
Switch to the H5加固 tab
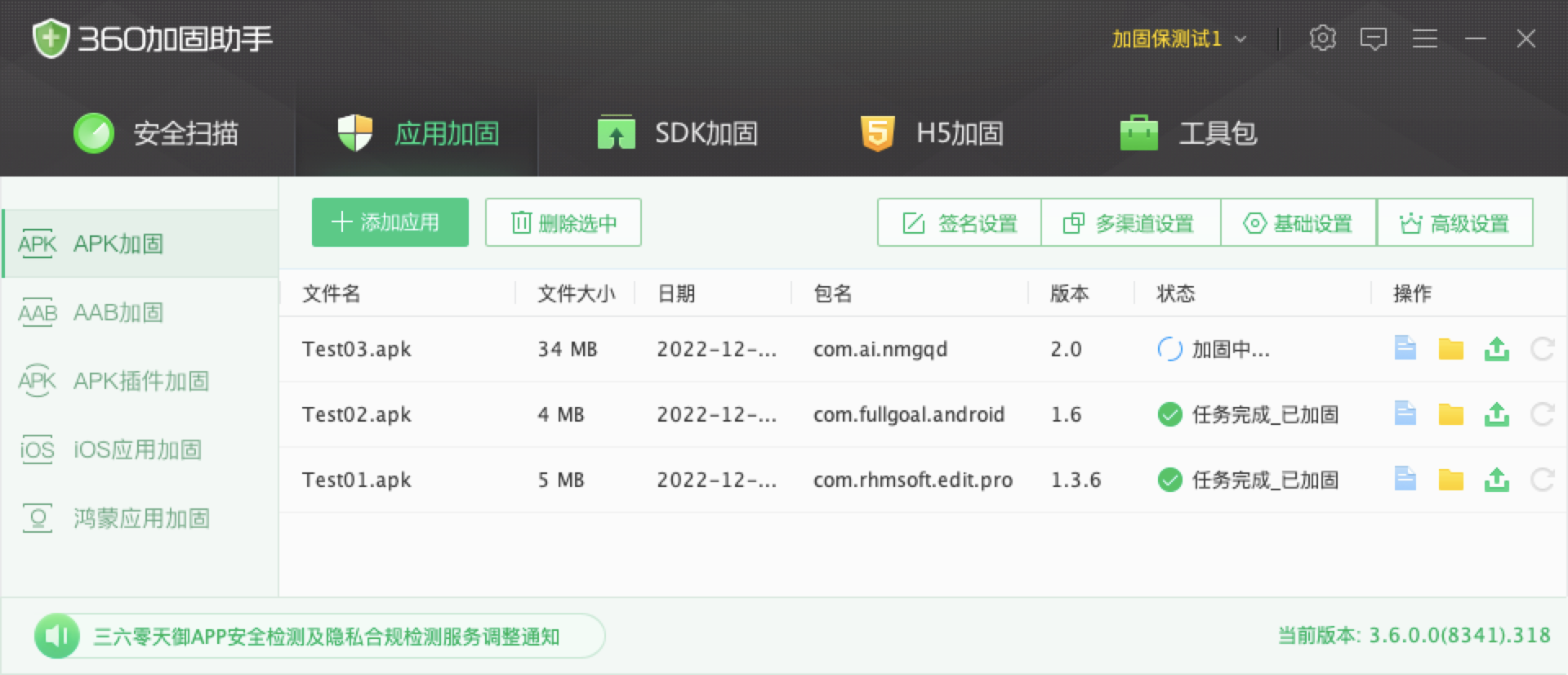pos(932,133)
